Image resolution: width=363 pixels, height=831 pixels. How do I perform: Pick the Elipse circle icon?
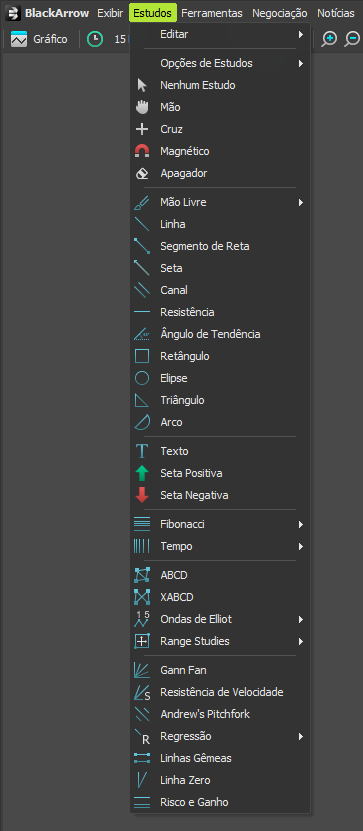[141, 378]
